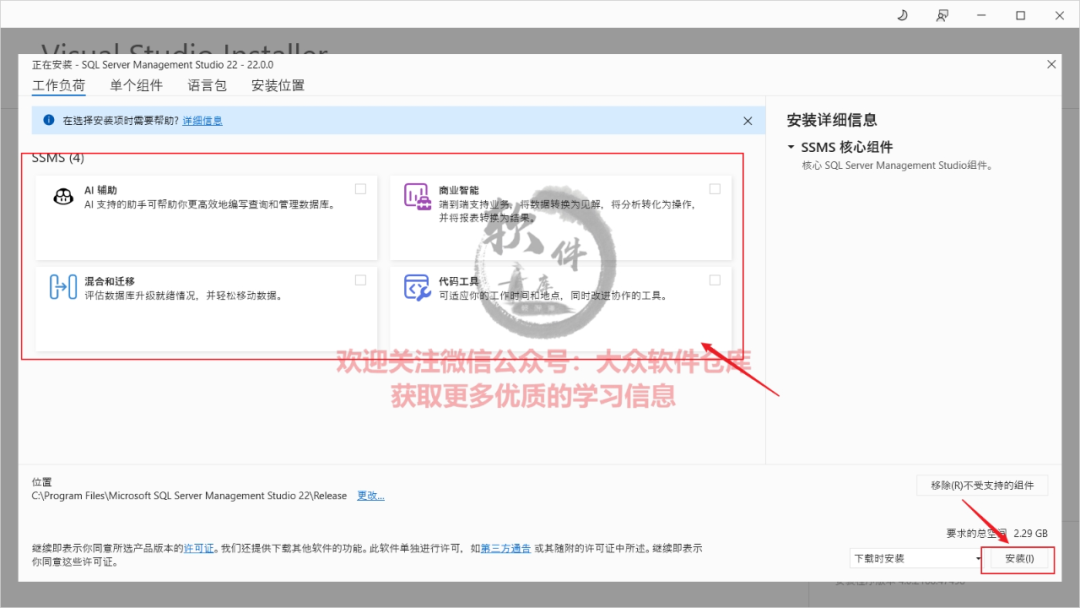This screenshot has height=608, width=1080.
Task: Open the 许可证 link
Action: [x=198, y=548]
